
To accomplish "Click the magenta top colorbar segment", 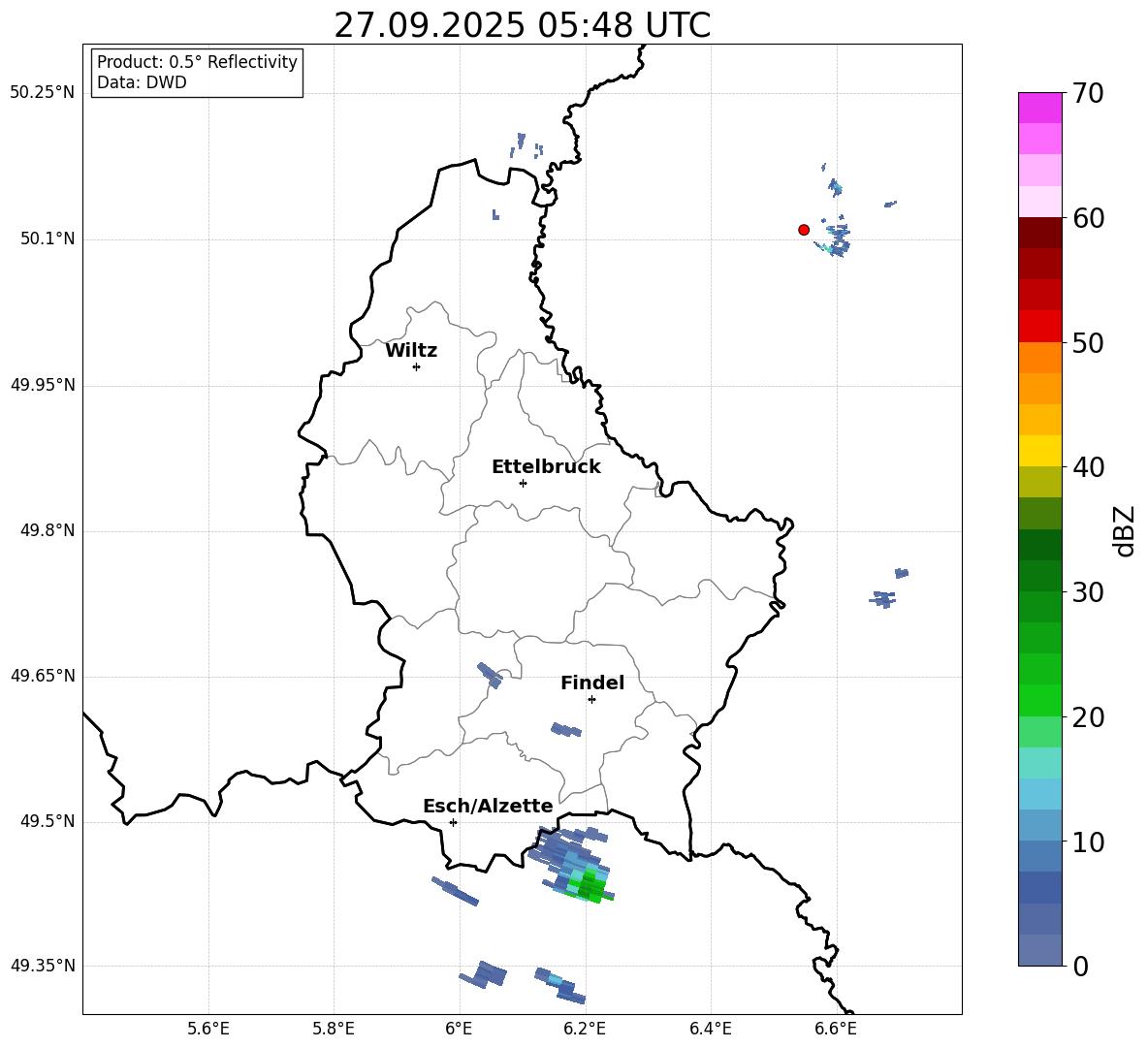I will click(1039, 108).
